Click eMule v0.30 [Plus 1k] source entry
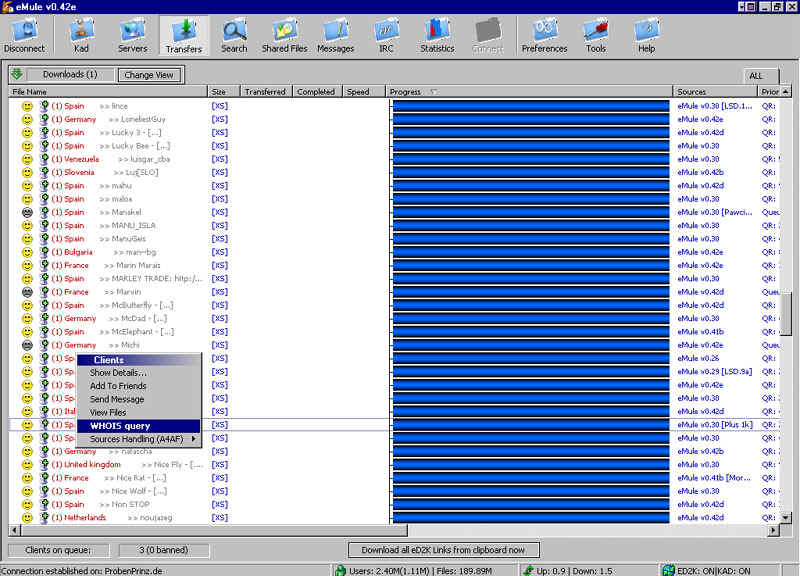The height and width of the screenshot is (576, 800). [715, 424]
